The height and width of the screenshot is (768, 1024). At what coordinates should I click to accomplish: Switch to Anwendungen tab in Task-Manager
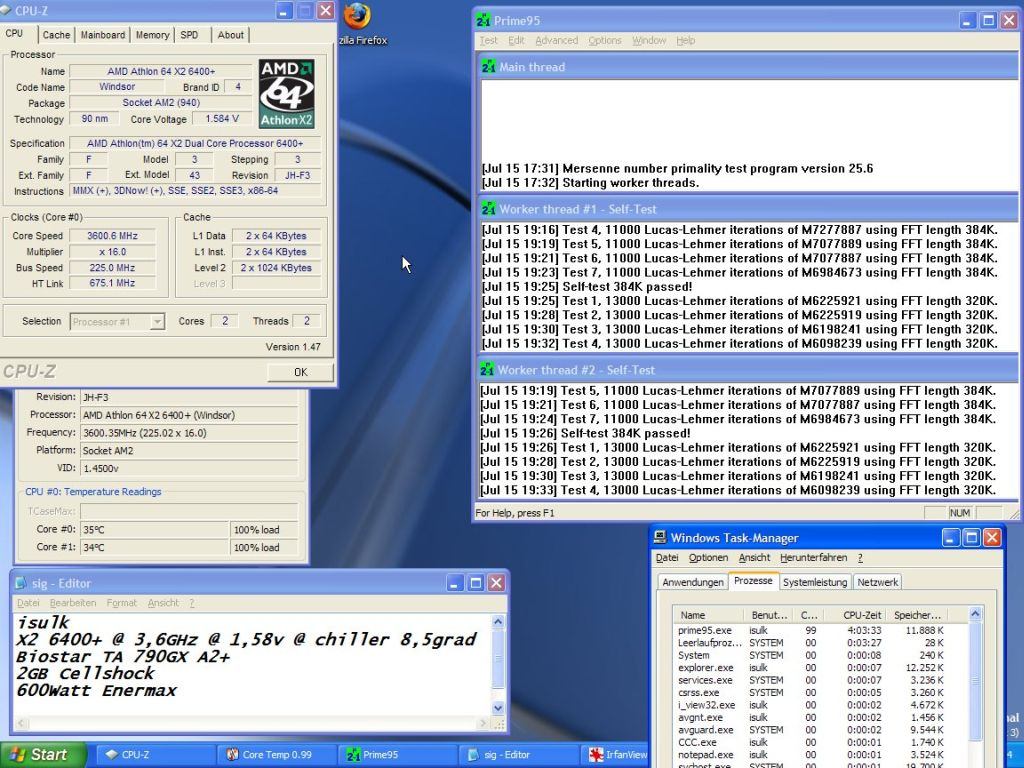pos(692,582)
